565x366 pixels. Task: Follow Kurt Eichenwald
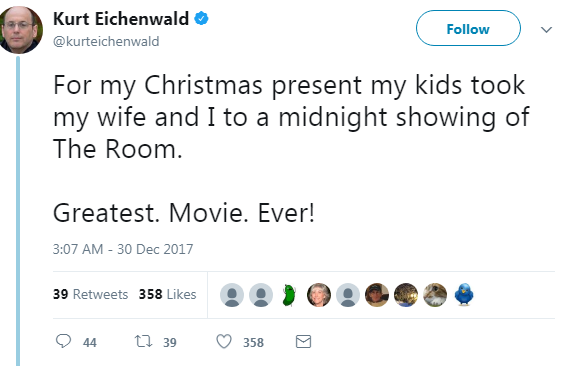pos(468,28)
